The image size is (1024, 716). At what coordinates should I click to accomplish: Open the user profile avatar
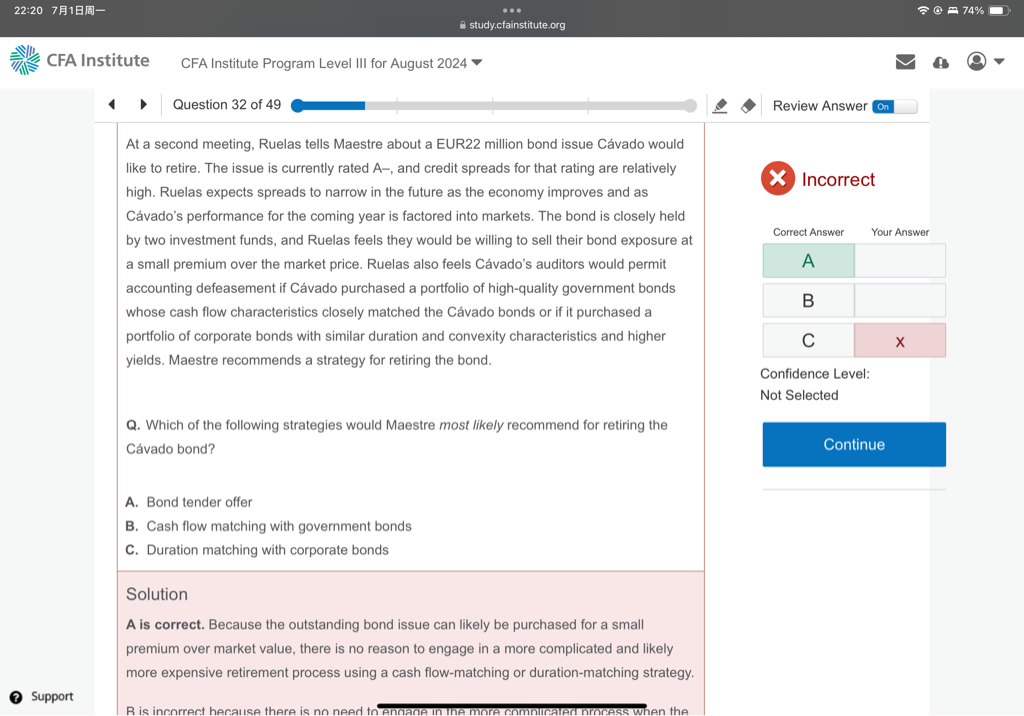coord(976,61)
